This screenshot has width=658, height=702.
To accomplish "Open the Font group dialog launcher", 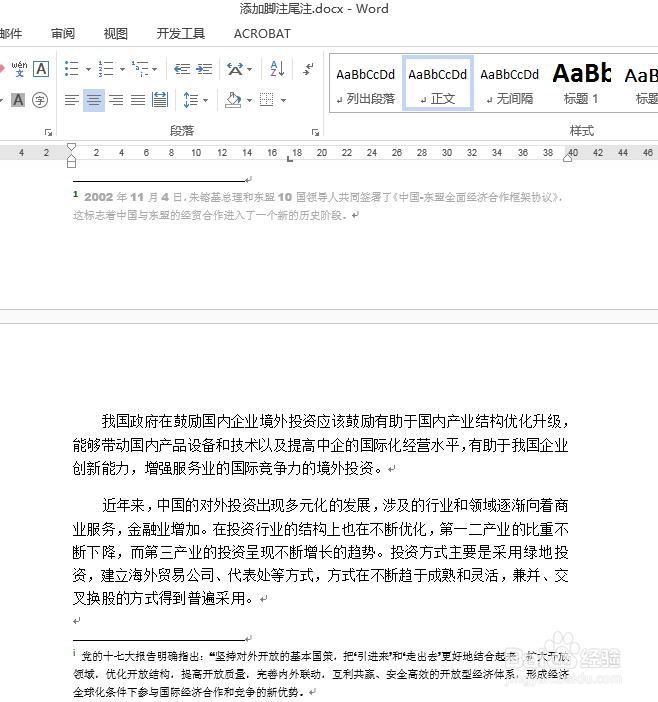I will click(x=48, y=133).
